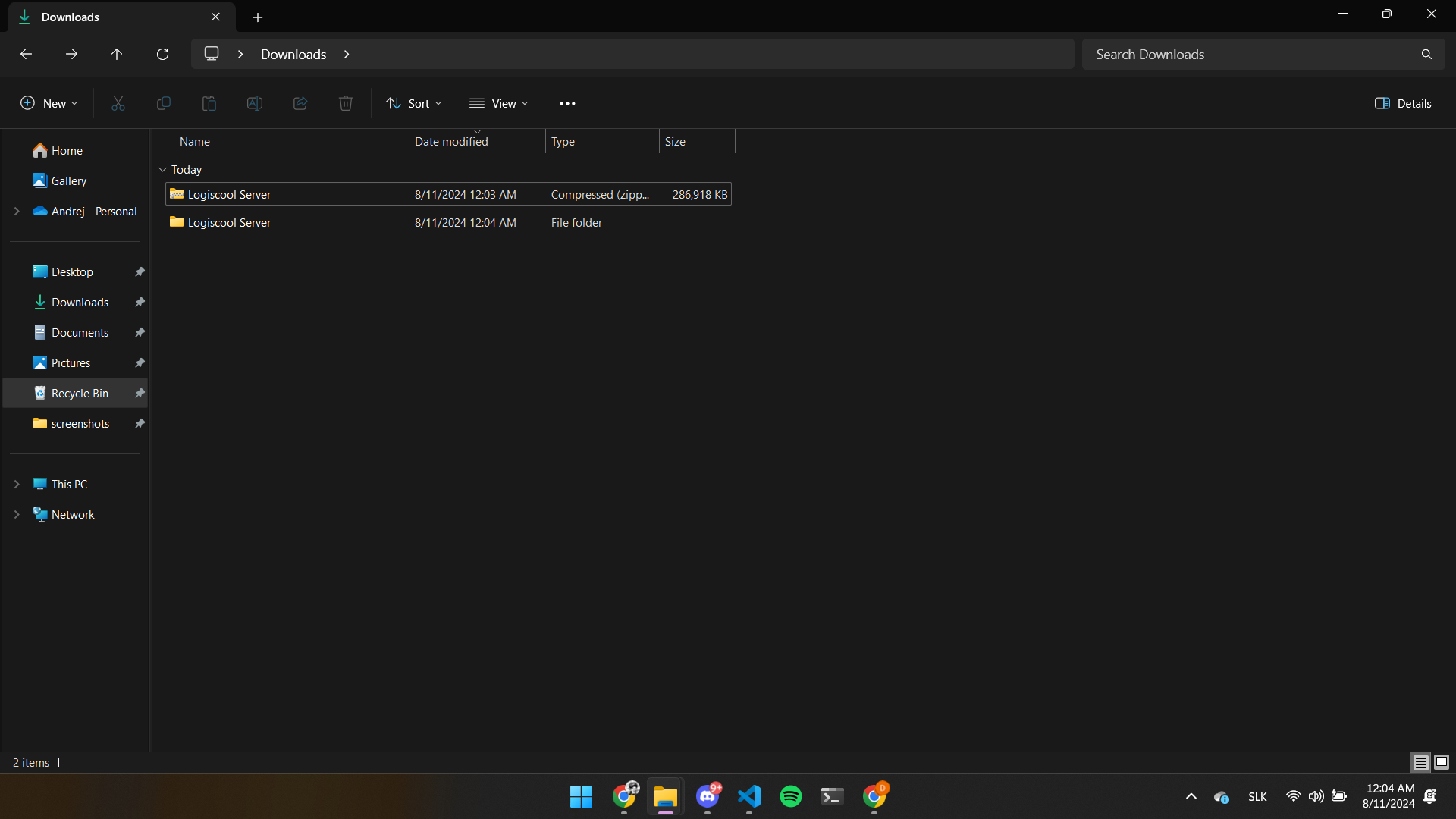This screenshot has height=819, width=1456.
Task: Show hidden system tray icons
Action: click(x=1191, y=796)
